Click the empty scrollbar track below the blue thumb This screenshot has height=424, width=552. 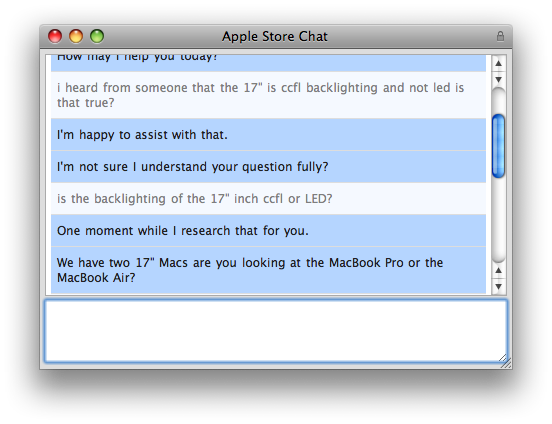tap(498, 218)
